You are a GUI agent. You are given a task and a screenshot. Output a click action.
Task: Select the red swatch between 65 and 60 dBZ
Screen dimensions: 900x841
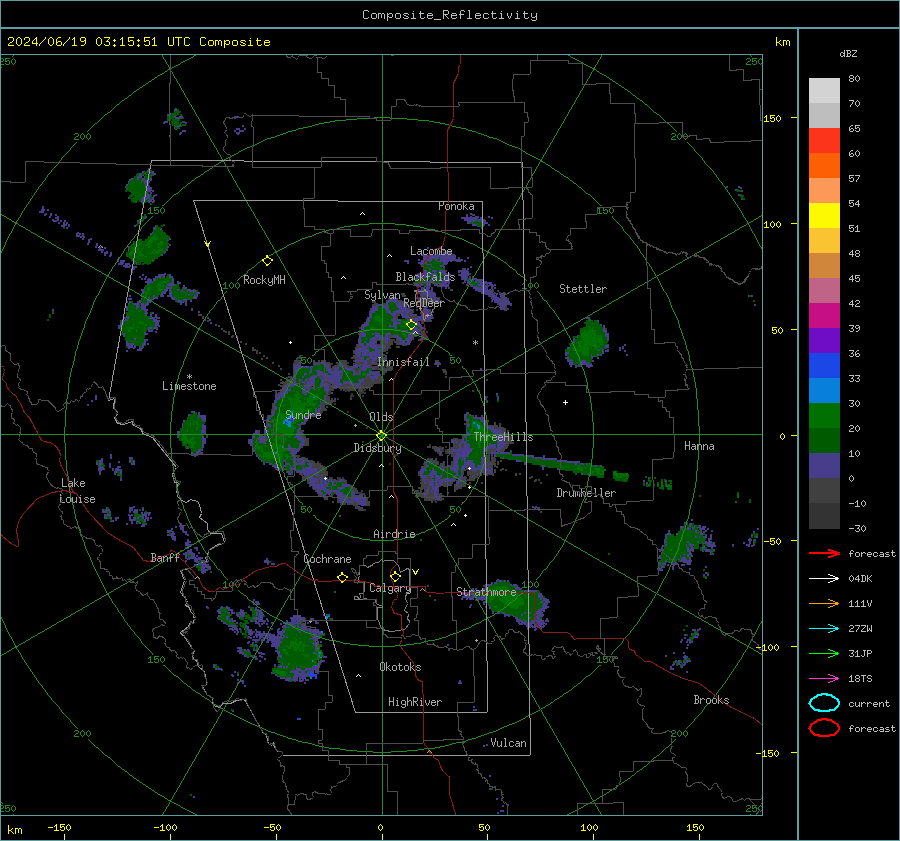click(x=824, y=140)
